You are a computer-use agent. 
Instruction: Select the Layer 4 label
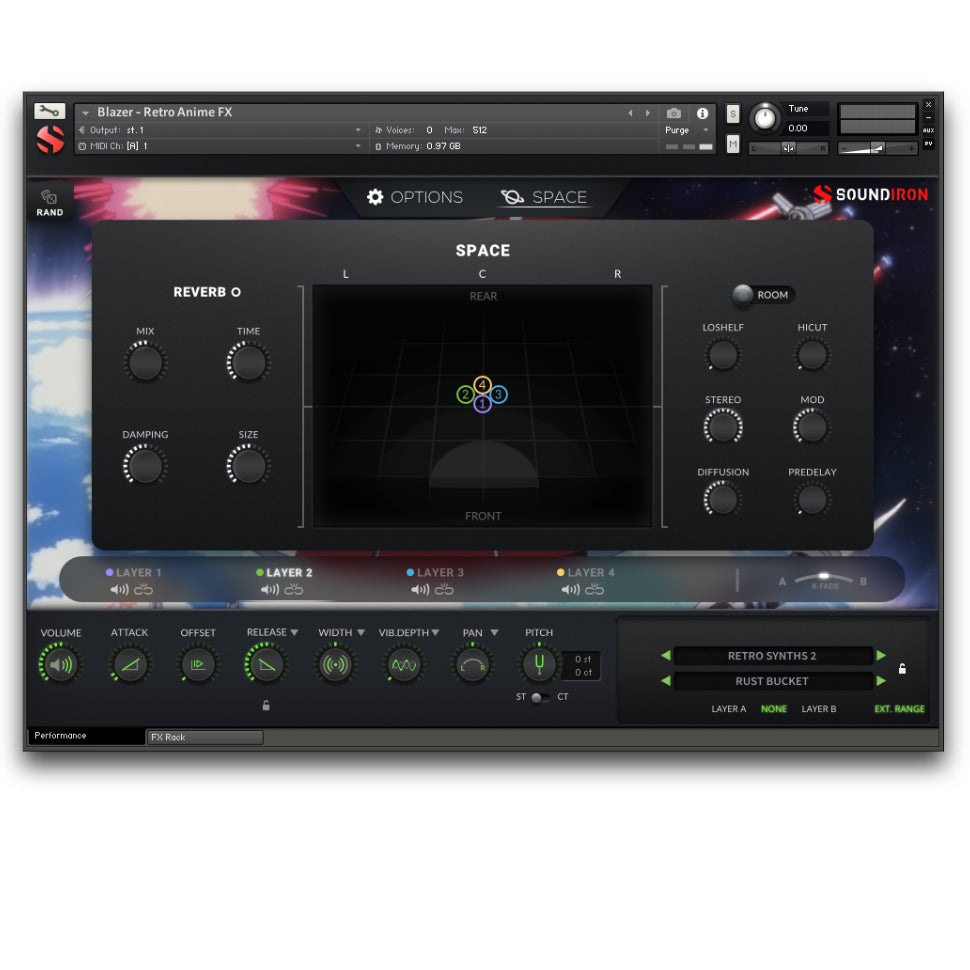pyautogui.click(x=590, y=573)
